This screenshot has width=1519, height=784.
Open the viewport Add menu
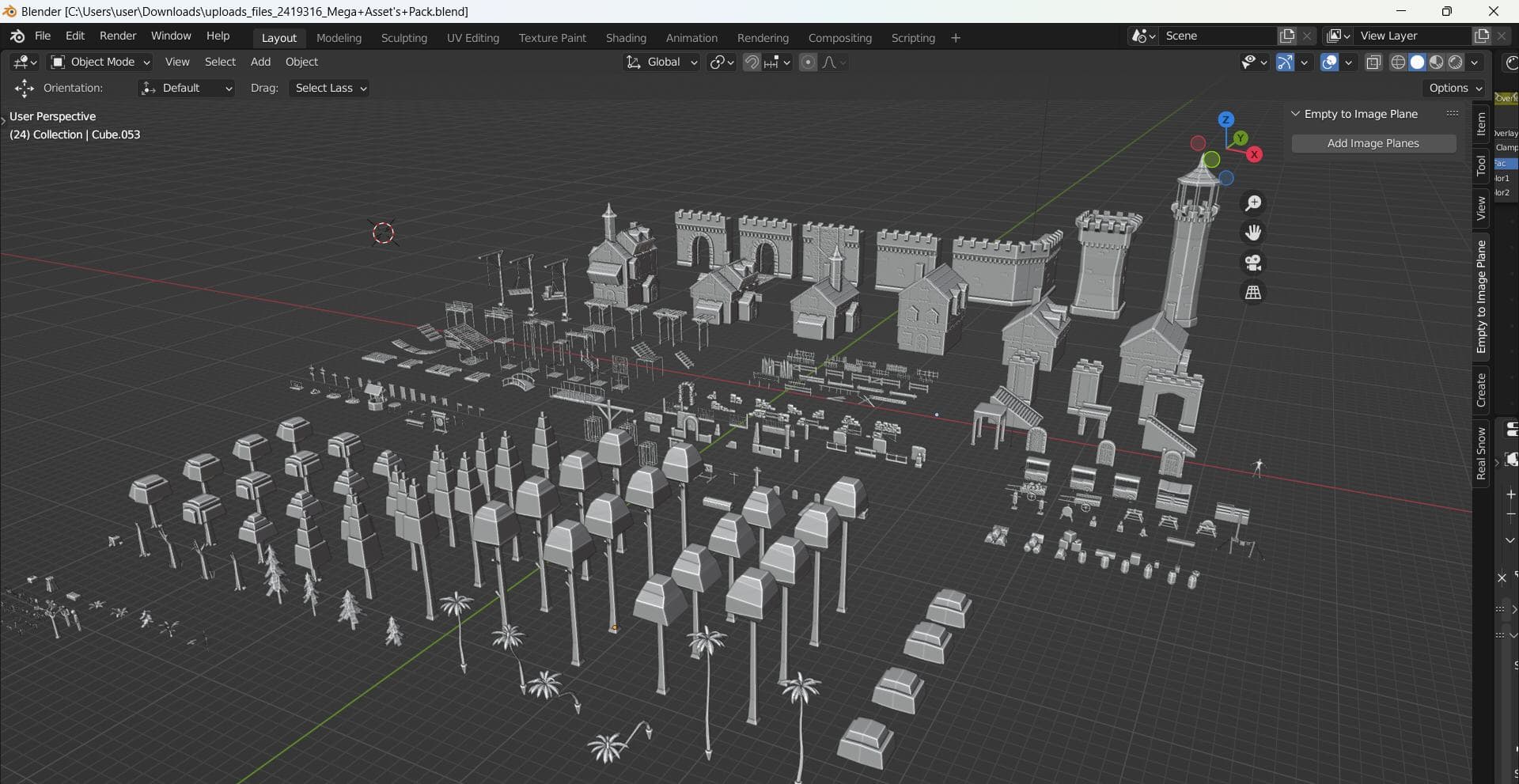pos(260,62)
